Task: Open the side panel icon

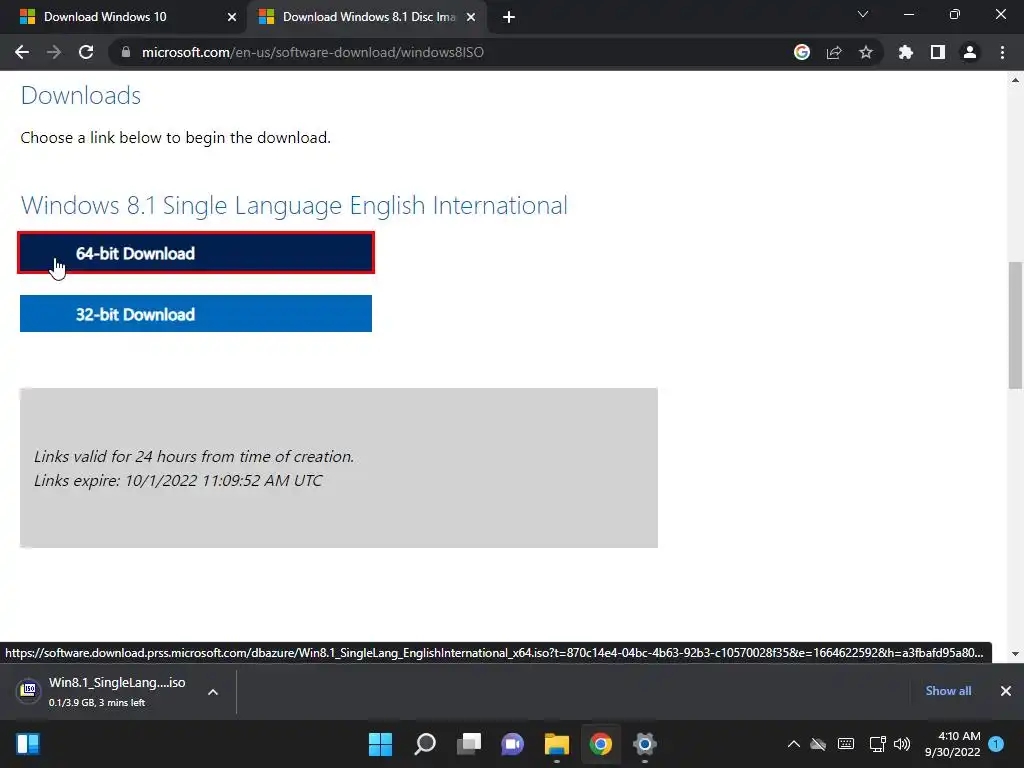Action: (938, 52)
